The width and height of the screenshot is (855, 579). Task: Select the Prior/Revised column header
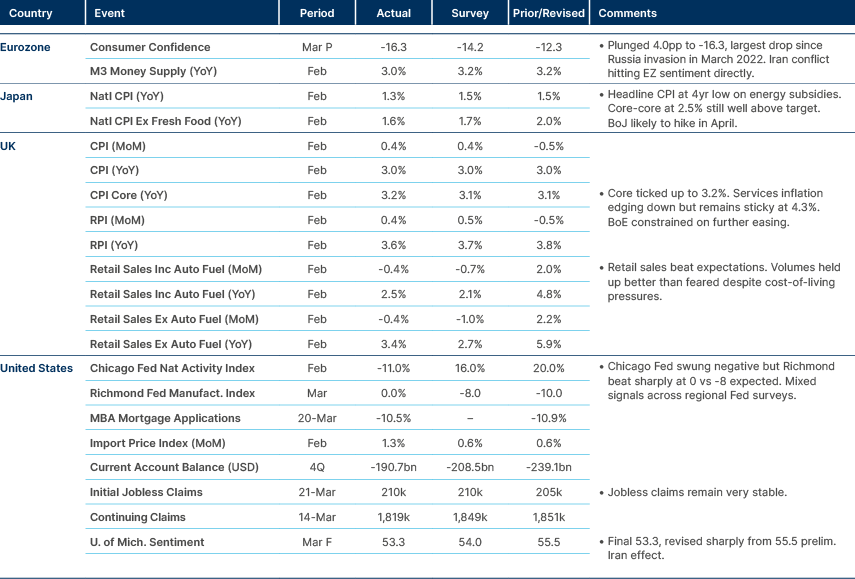(x=548, y=13)
